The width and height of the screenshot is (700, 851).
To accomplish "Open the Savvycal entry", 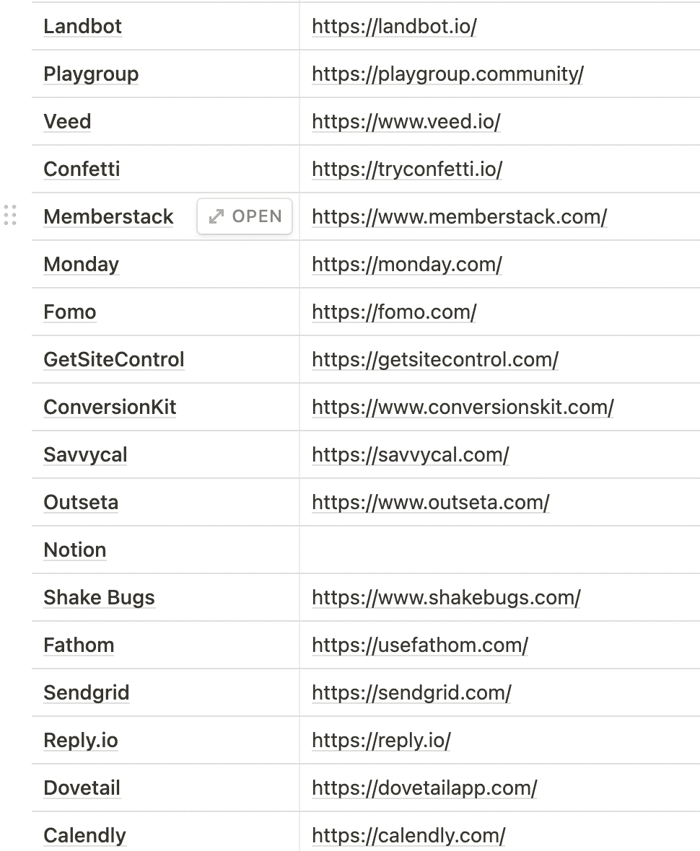I will click(85, 455).
